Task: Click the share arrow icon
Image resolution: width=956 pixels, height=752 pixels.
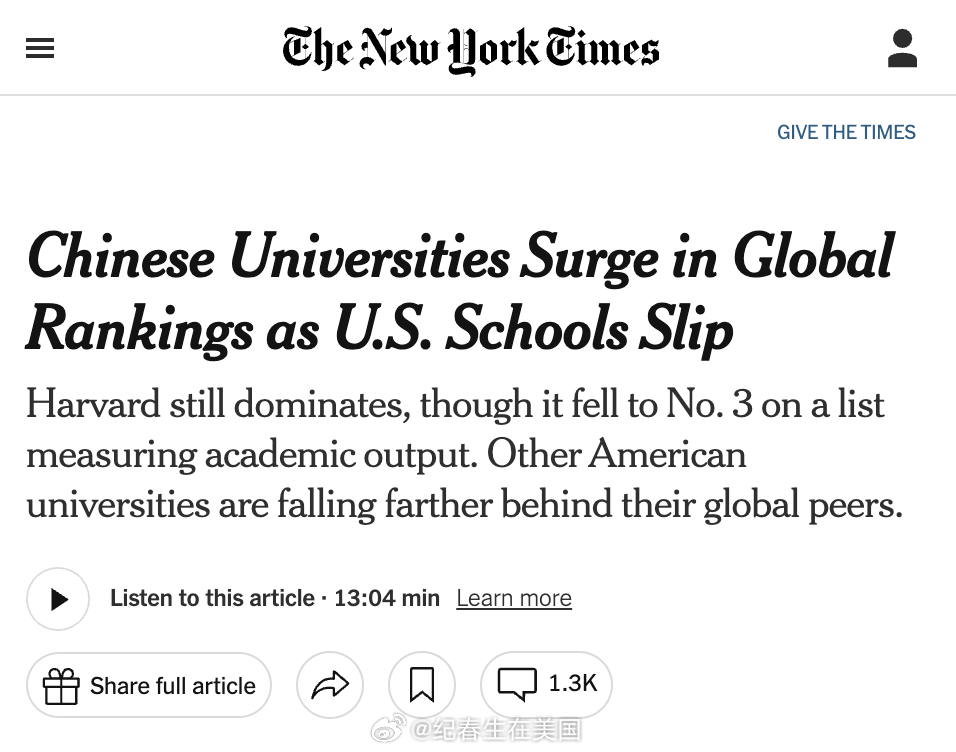Action: tap(330, 685)
